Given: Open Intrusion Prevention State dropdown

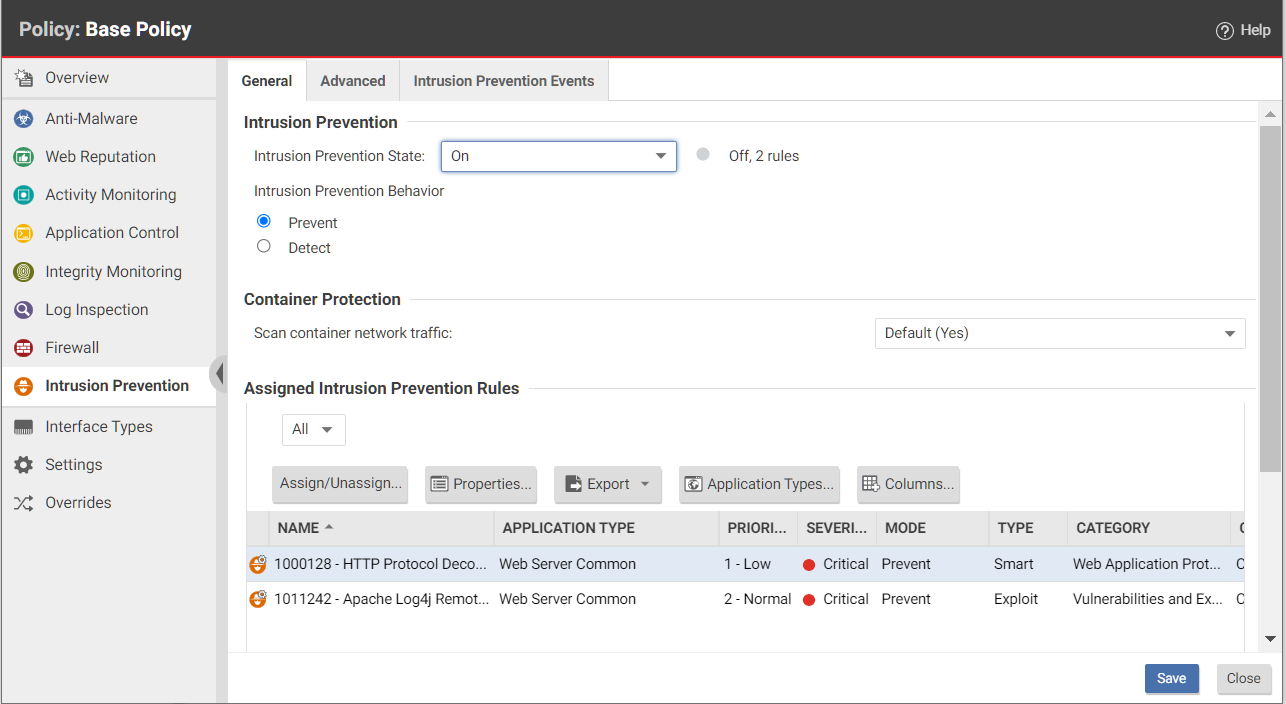Looking at the screenshot, I should click(558, 156).
